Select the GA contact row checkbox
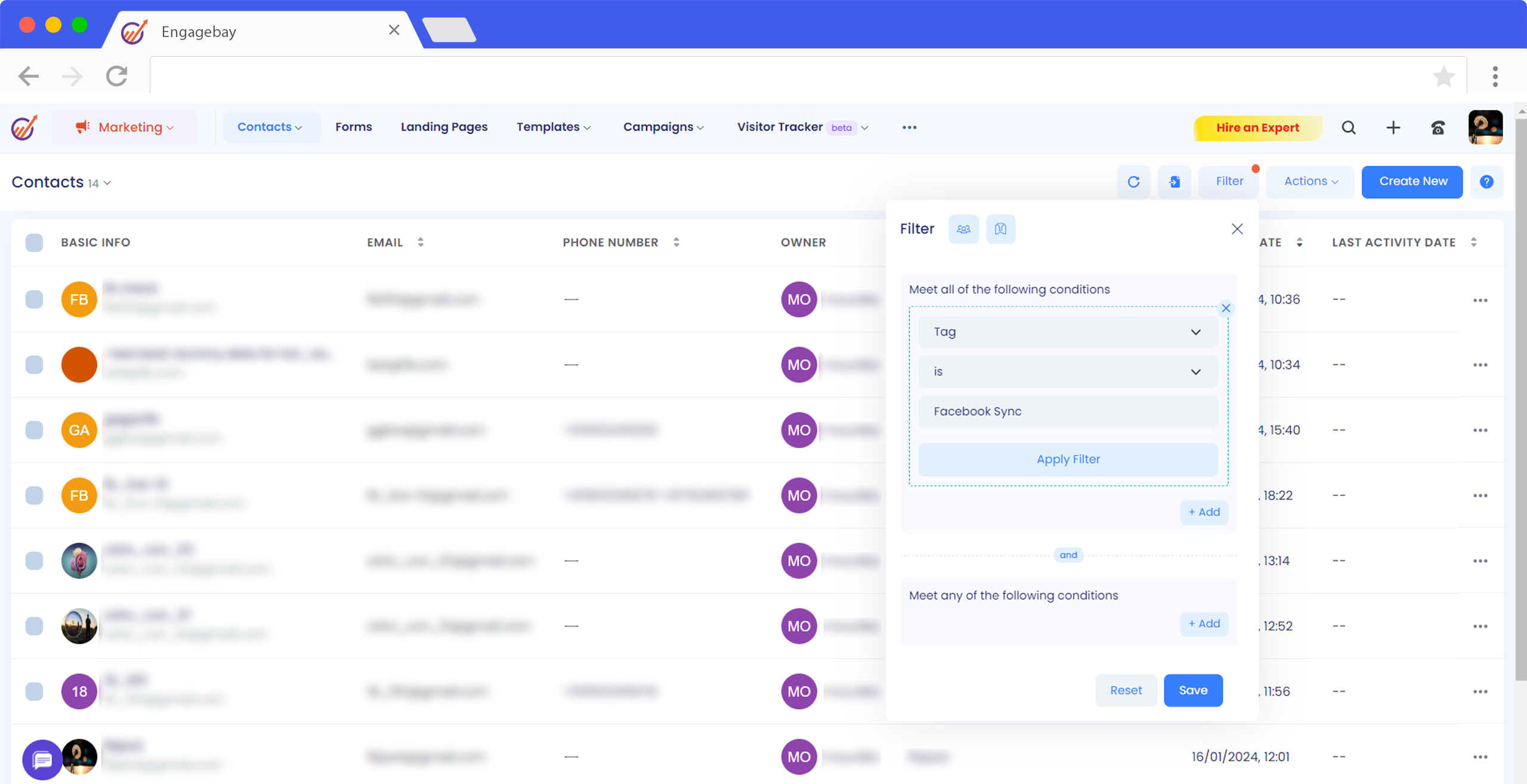Screen dimensions: 1527x784 (x=35, y=430)
